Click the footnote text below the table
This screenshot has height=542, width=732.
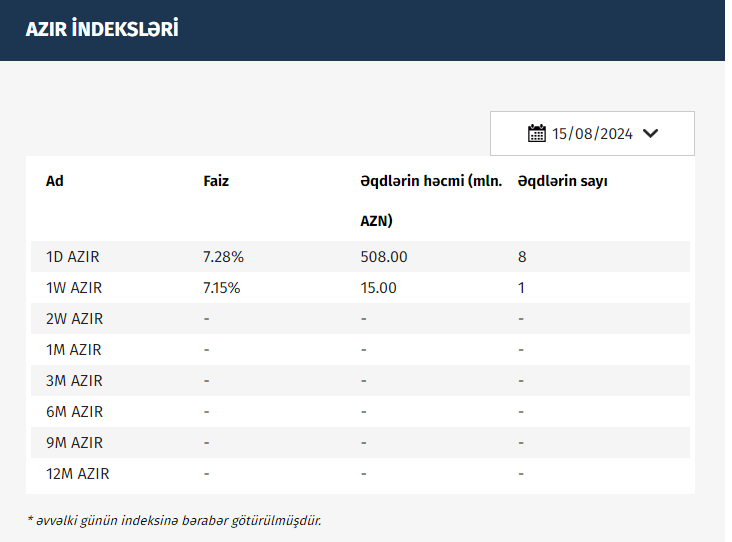174,520
